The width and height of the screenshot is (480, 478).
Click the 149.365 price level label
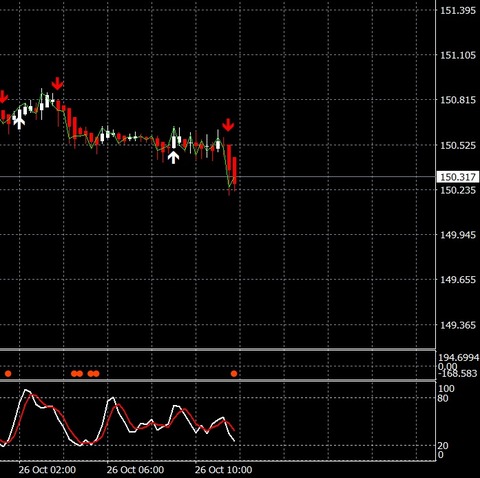pyautogui.click(x=458, y=325)
